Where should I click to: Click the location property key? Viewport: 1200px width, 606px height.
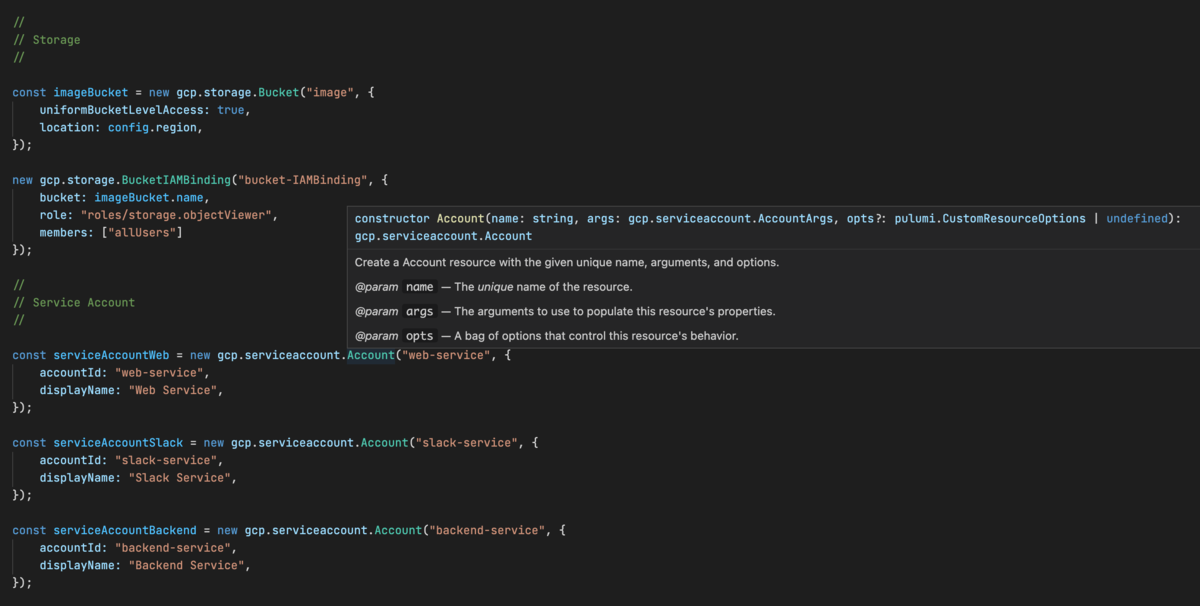pos(69,128)
